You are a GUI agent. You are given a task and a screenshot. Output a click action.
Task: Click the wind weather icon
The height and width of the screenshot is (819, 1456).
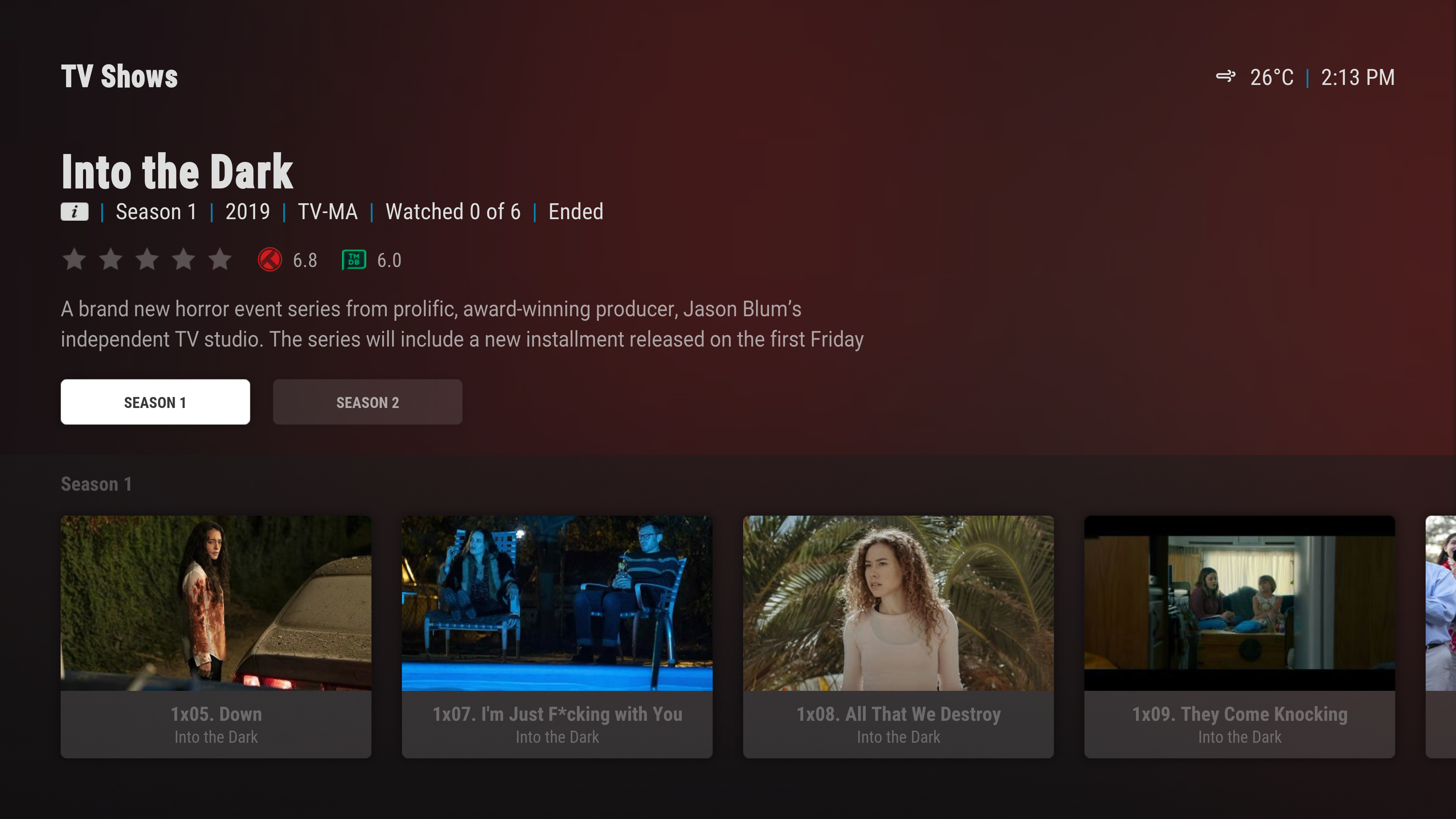click(1225, 76)
